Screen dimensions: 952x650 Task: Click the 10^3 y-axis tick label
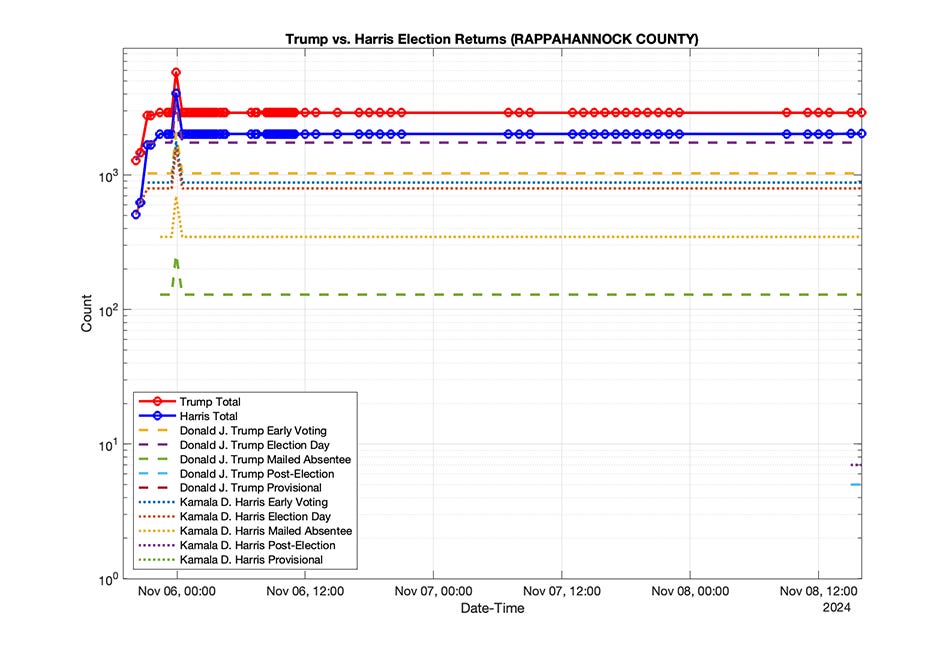pyautogui.click(x=107, y=176)
